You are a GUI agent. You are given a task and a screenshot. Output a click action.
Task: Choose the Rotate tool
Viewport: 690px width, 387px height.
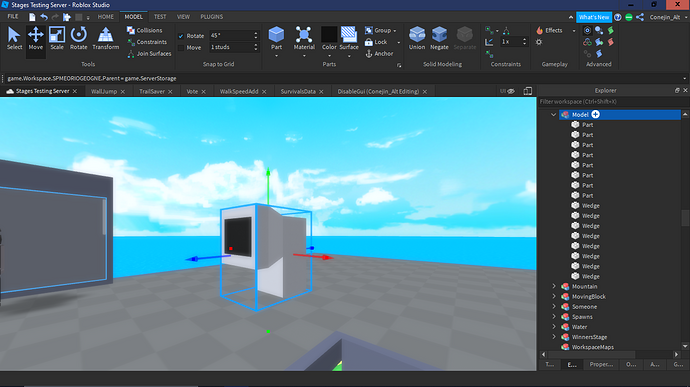(78, 38)
